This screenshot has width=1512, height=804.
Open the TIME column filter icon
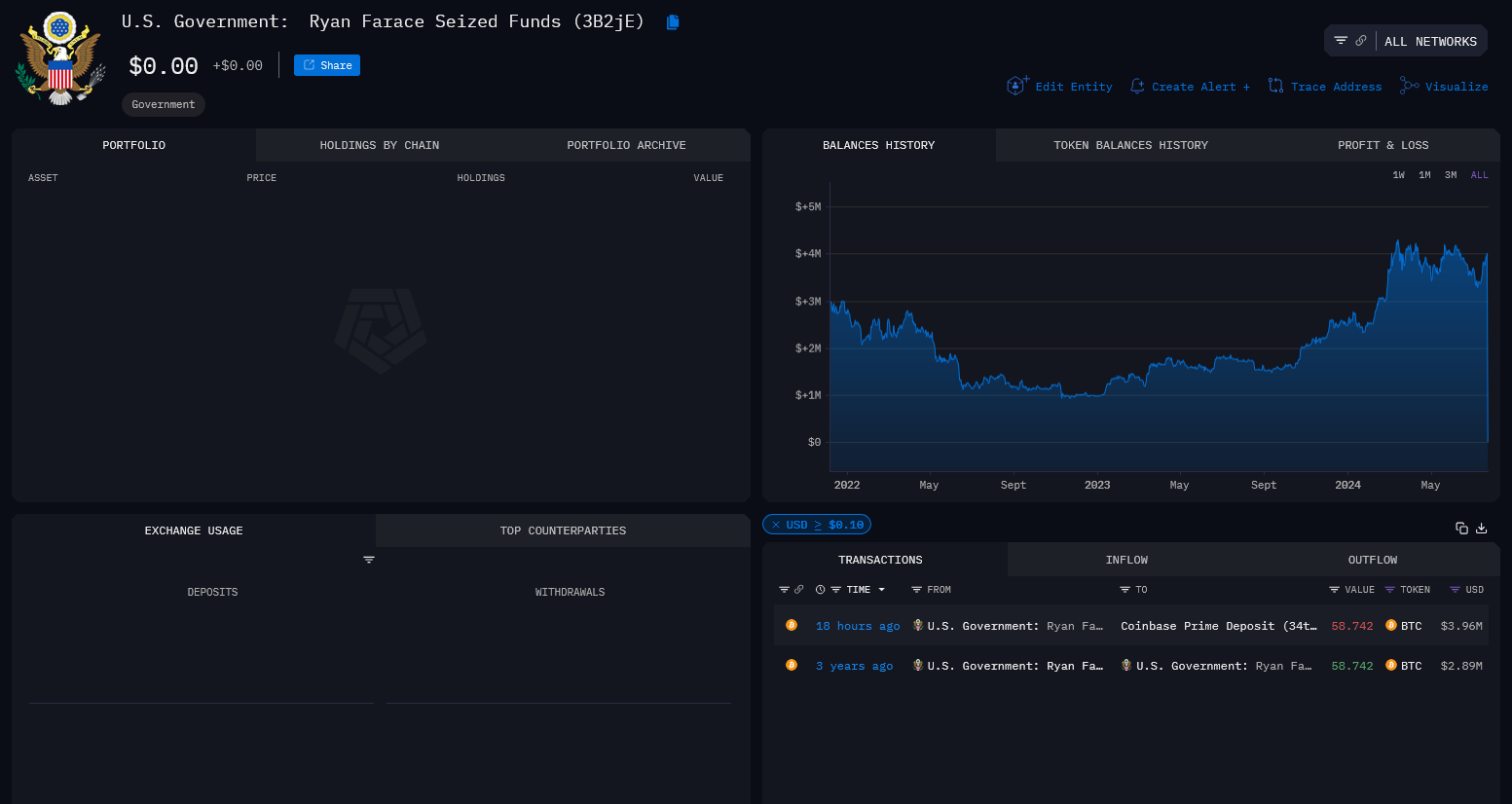[x=835, y=590]
